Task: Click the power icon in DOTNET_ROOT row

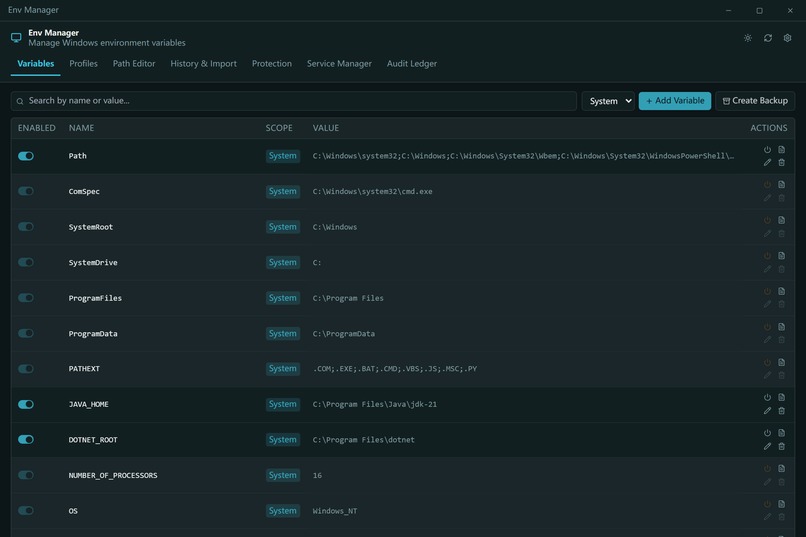Action: pyautogui.click(x=767, y=433)
